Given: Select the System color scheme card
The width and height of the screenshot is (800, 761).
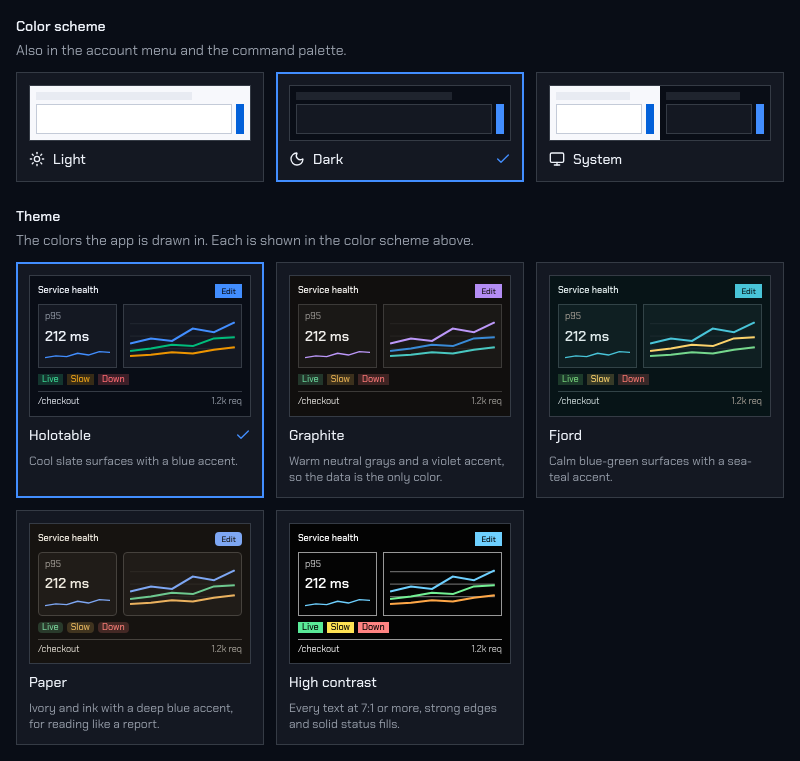Looking at the screenshot, I should [660, 126].
